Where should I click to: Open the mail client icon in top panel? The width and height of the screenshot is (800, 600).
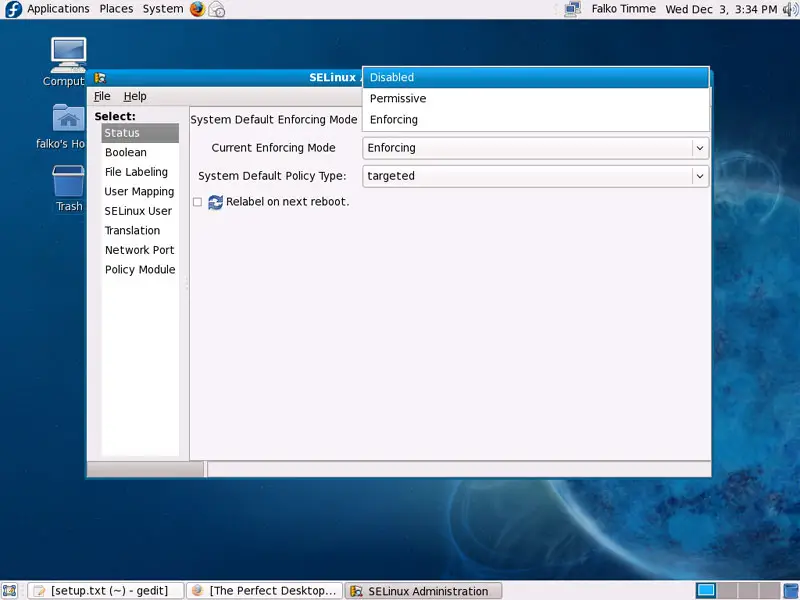click(x=217, y=9)
